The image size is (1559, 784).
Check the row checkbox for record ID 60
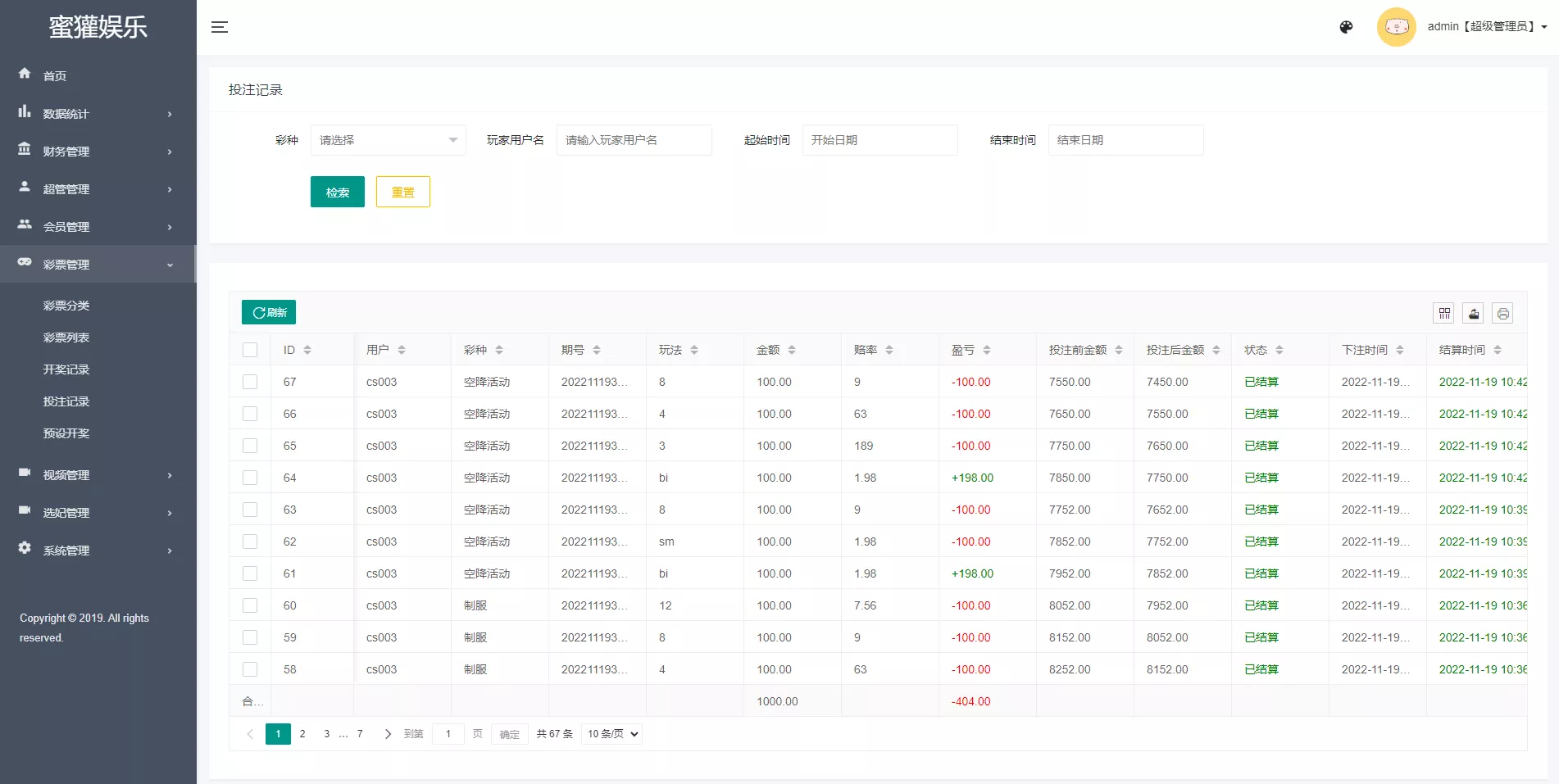(x=250, y=605)
